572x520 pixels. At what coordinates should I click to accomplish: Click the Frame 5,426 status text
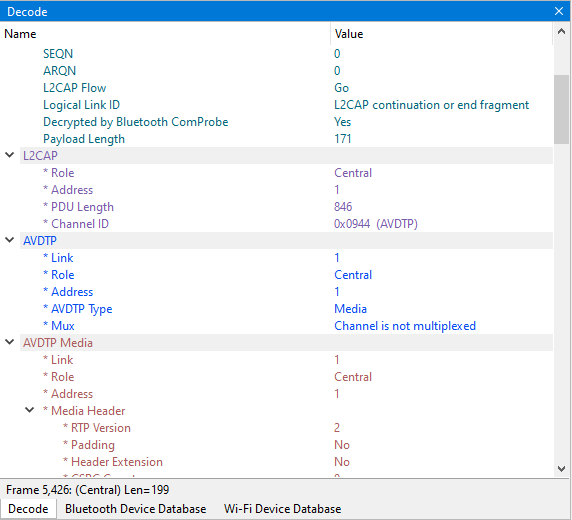tap(88, 489)
